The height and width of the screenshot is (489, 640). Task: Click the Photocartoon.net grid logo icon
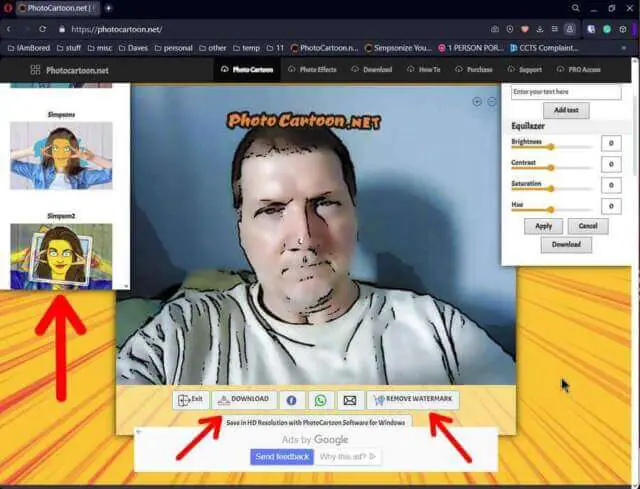pos(36,70)
